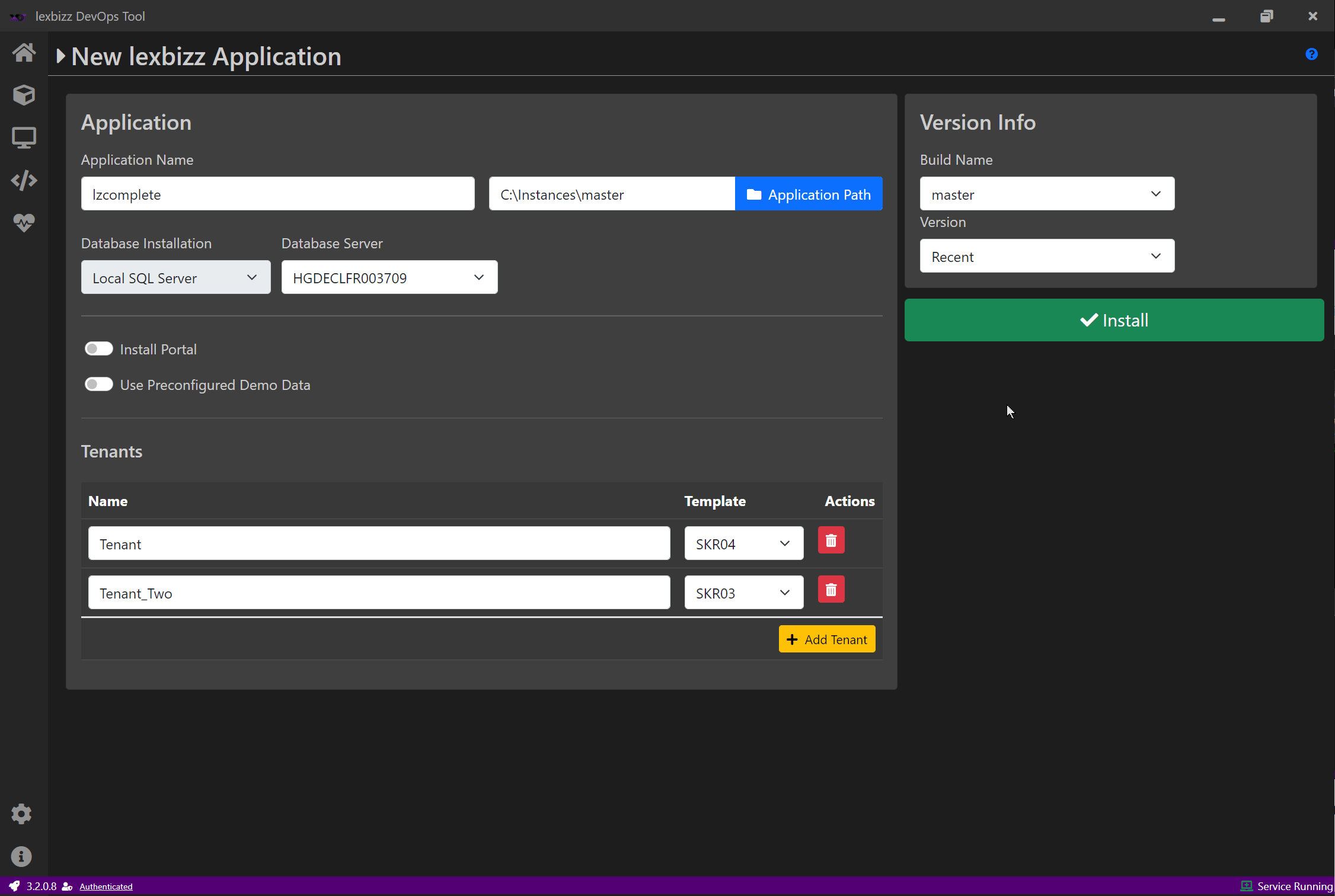Open the SKR04 template dropdown
Viewport: 1335px width, 896px height.
pyautogui.click(x=744, y=543)
